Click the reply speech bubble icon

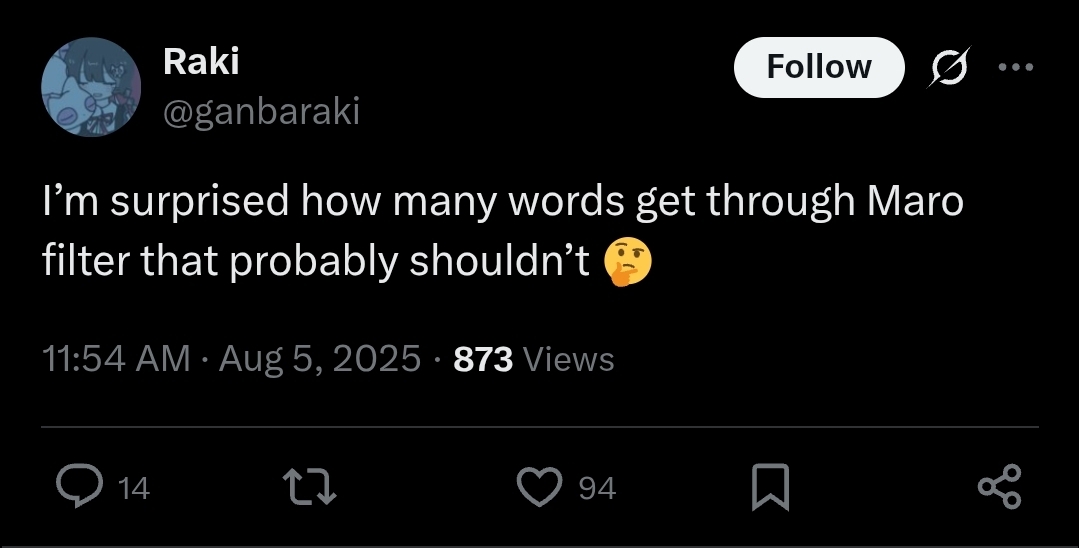pyautogui.click(x=75, y=487)
